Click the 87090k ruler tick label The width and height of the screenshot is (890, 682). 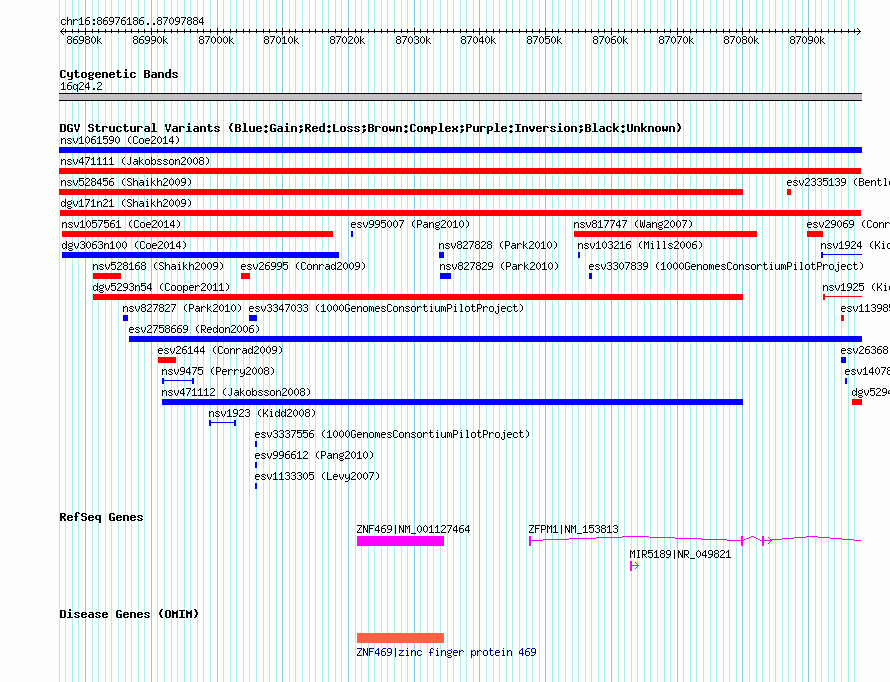807,40
